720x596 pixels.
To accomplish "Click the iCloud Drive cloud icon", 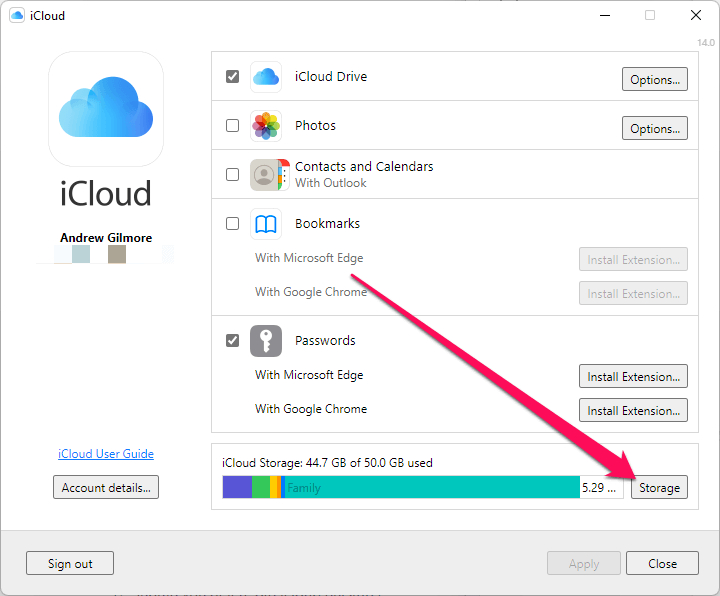I will [266, 77].
